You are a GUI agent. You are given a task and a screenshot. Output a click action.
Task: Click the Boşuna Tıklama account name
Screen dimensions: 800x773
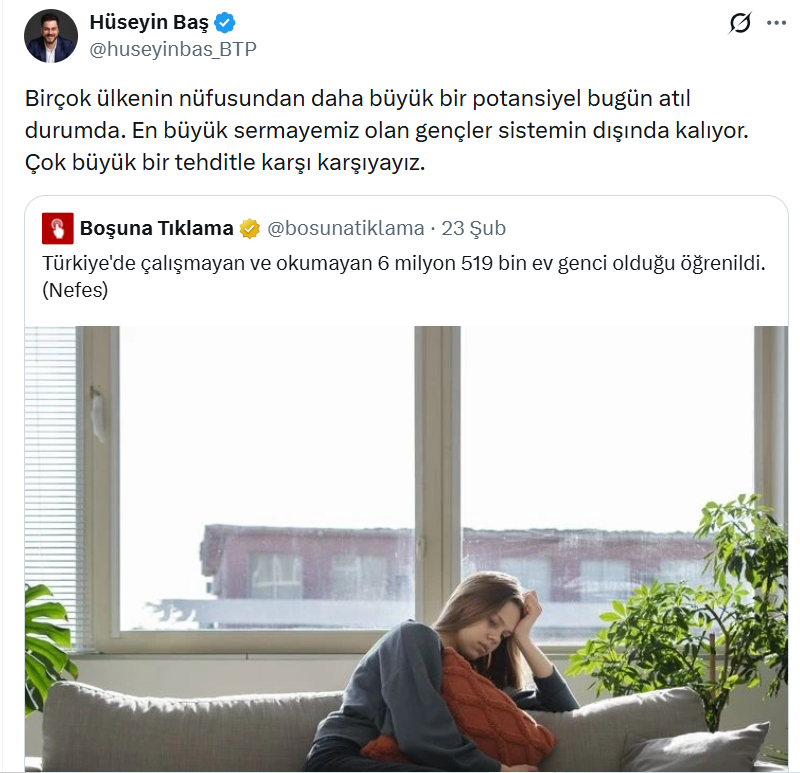[x=156, y=228]
